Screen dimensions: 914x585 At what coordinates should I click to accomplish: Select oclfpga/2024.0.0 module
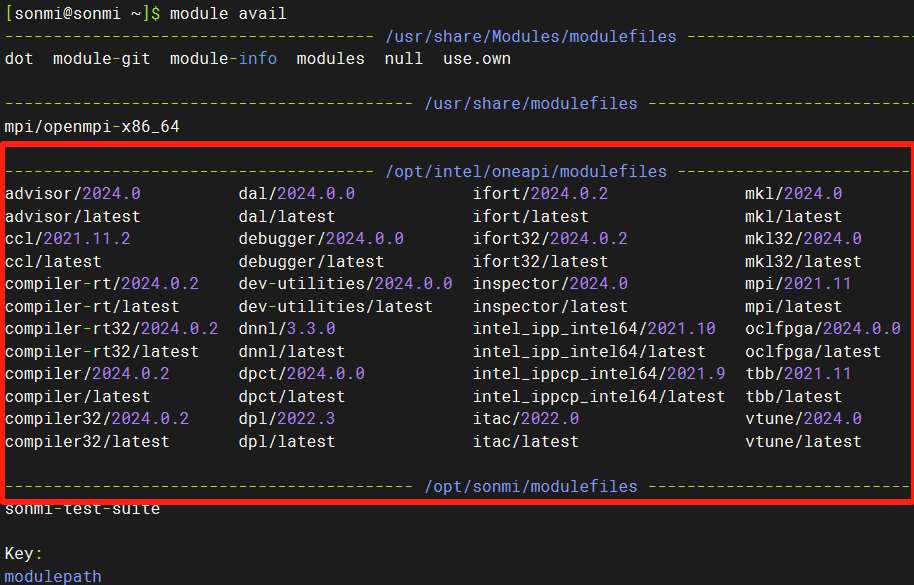coord(822,329)
